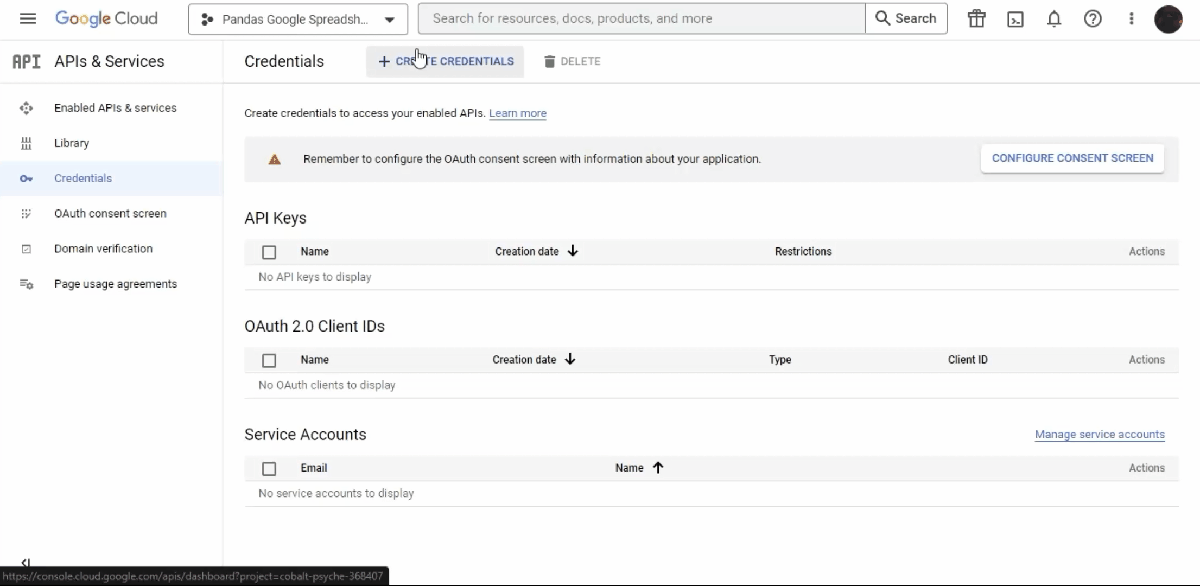Open the Learn more link
The image size is (1200, 586).
(517, 113)
